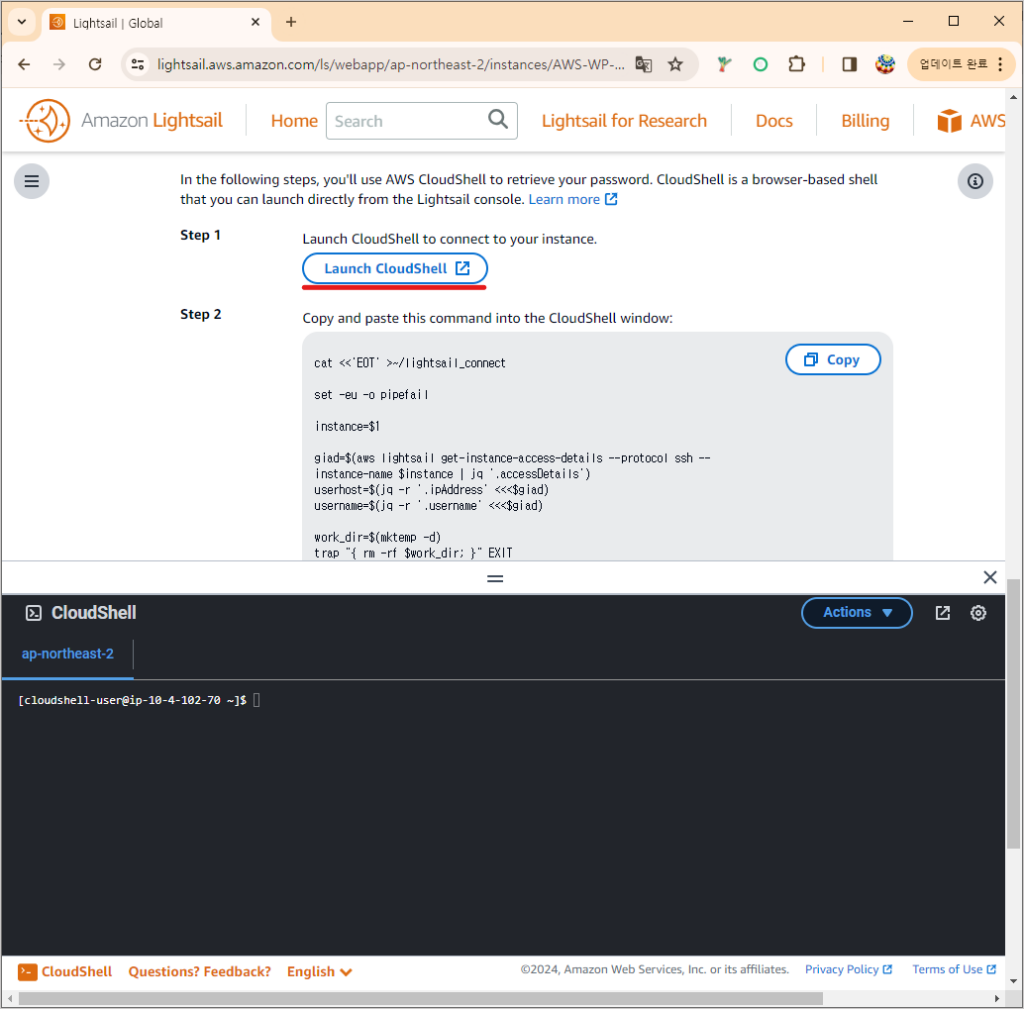Close the Lightsail | Global tab
The height and width of the screenshot is (1009, 1024).
pyautogui.click(x=255, y=22)
